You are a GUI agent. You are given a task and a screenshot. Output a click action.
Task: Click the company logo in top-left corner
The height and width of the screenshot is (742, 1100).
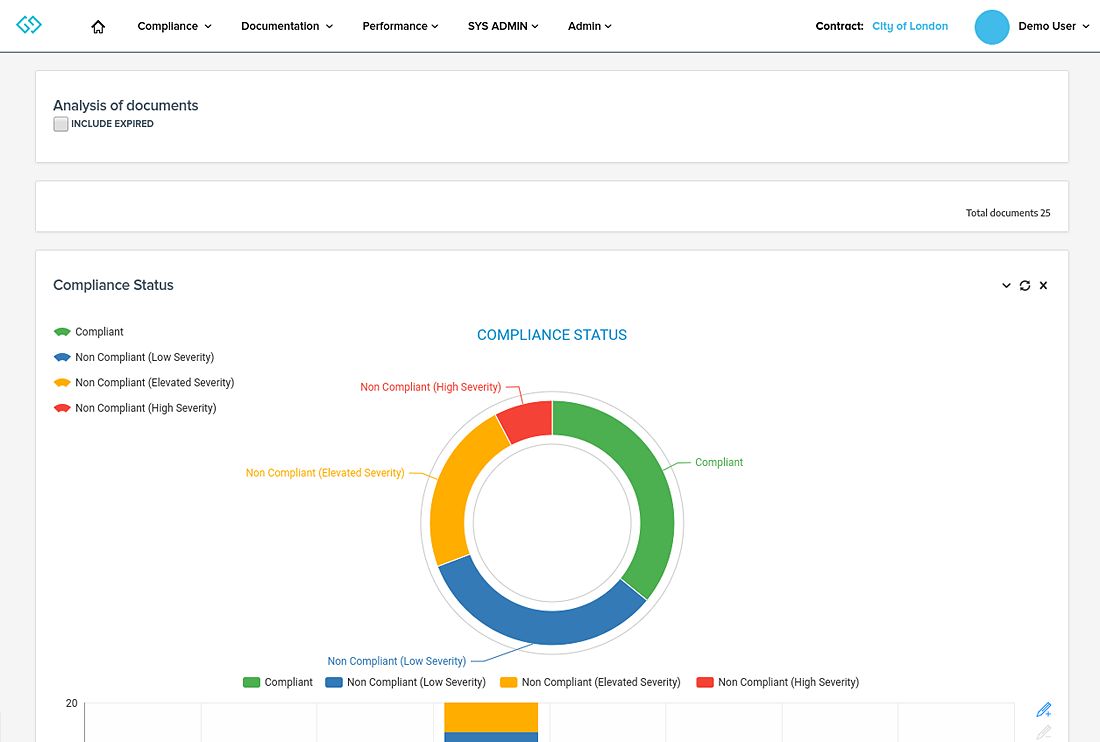coord(29,25)
